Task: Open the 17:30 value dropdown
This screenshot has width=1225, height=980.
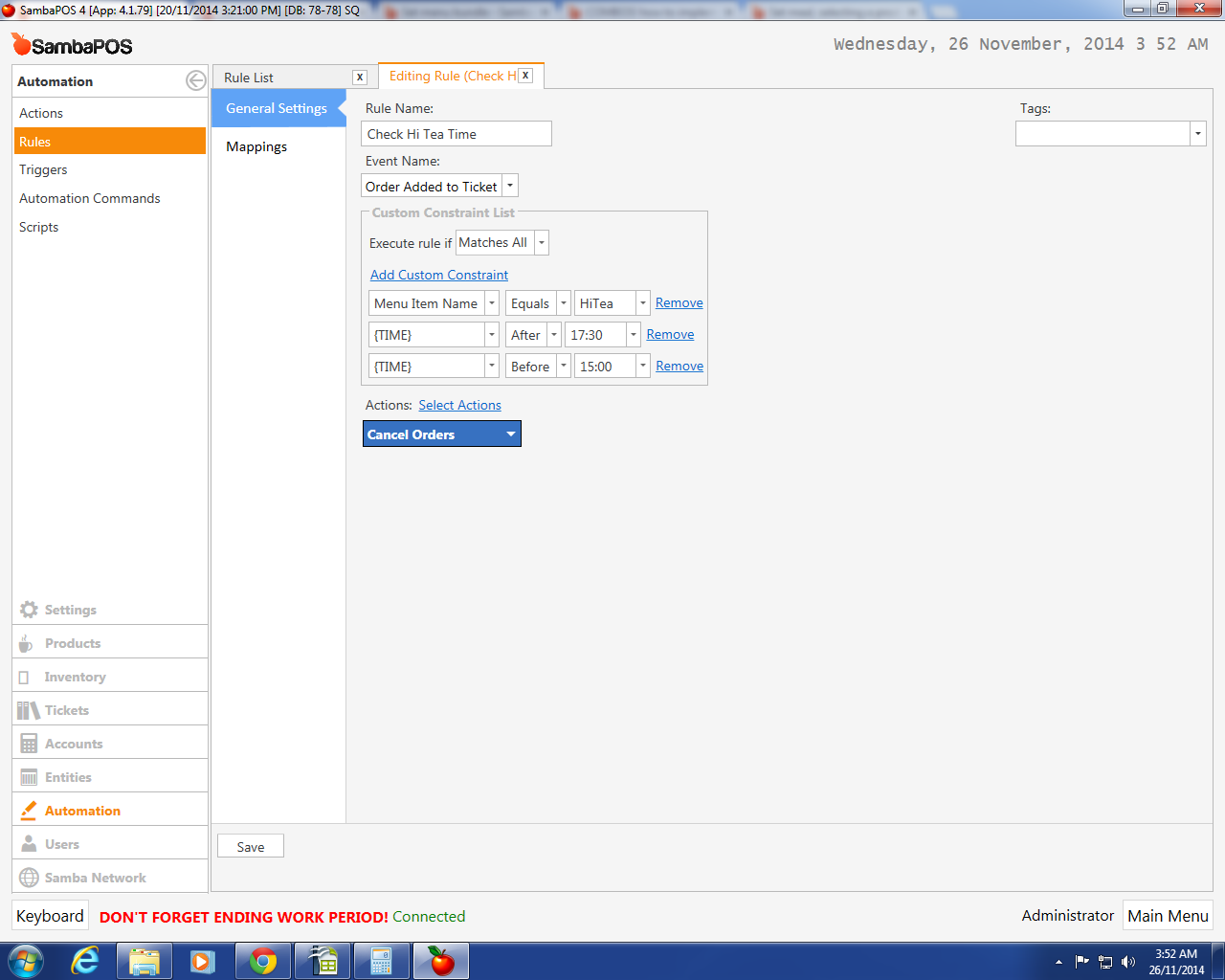Action: (633, 335)
